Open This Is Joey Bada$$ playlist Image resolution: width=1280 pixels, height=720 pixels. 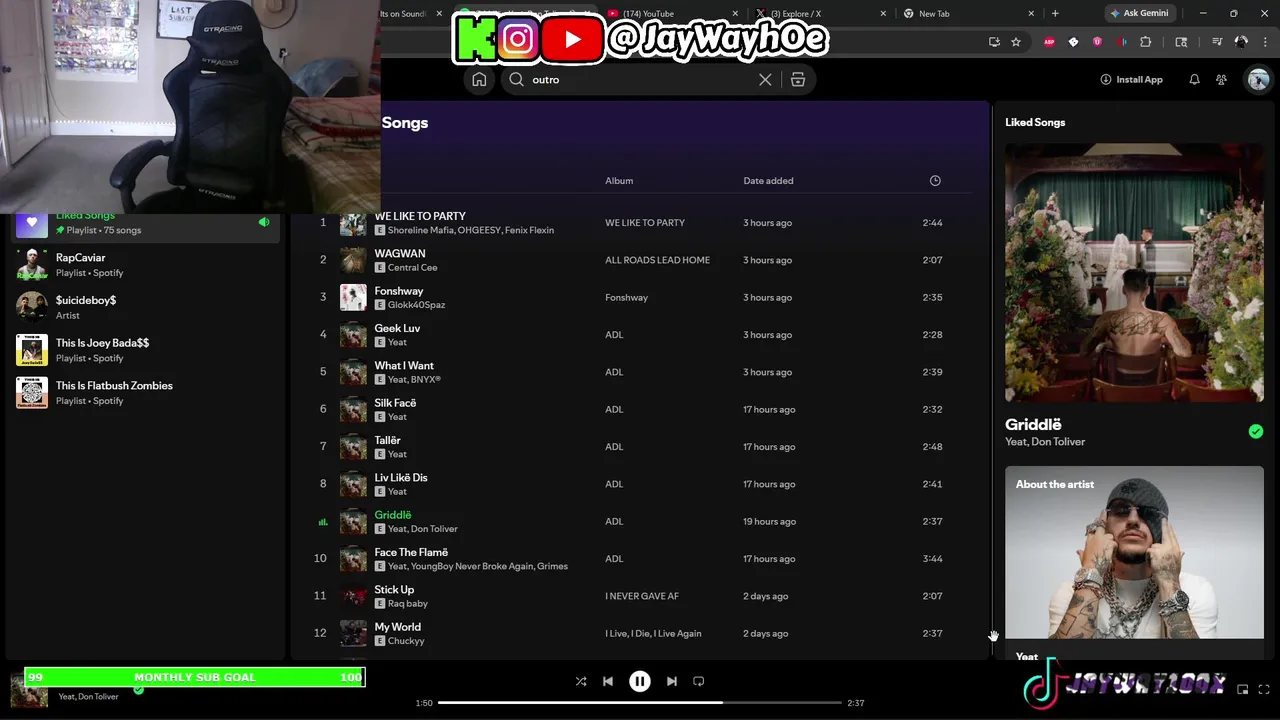click(145, 350)
